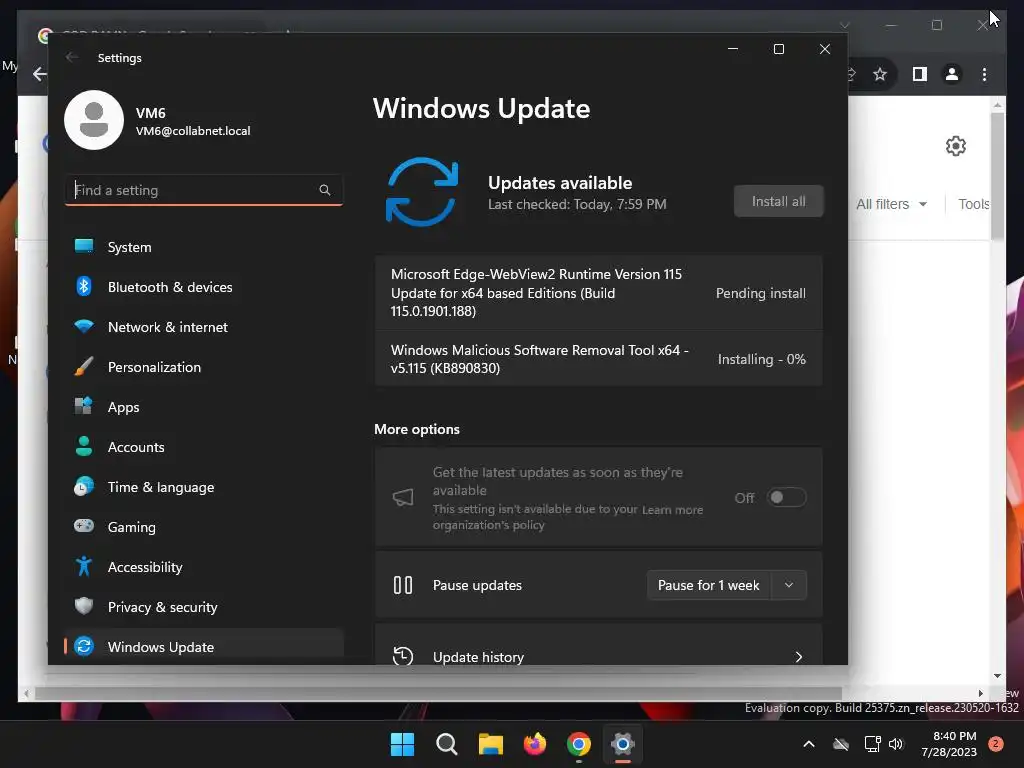
Task: Focus the Find a setting search box
Action: click(x=204, y=190)
